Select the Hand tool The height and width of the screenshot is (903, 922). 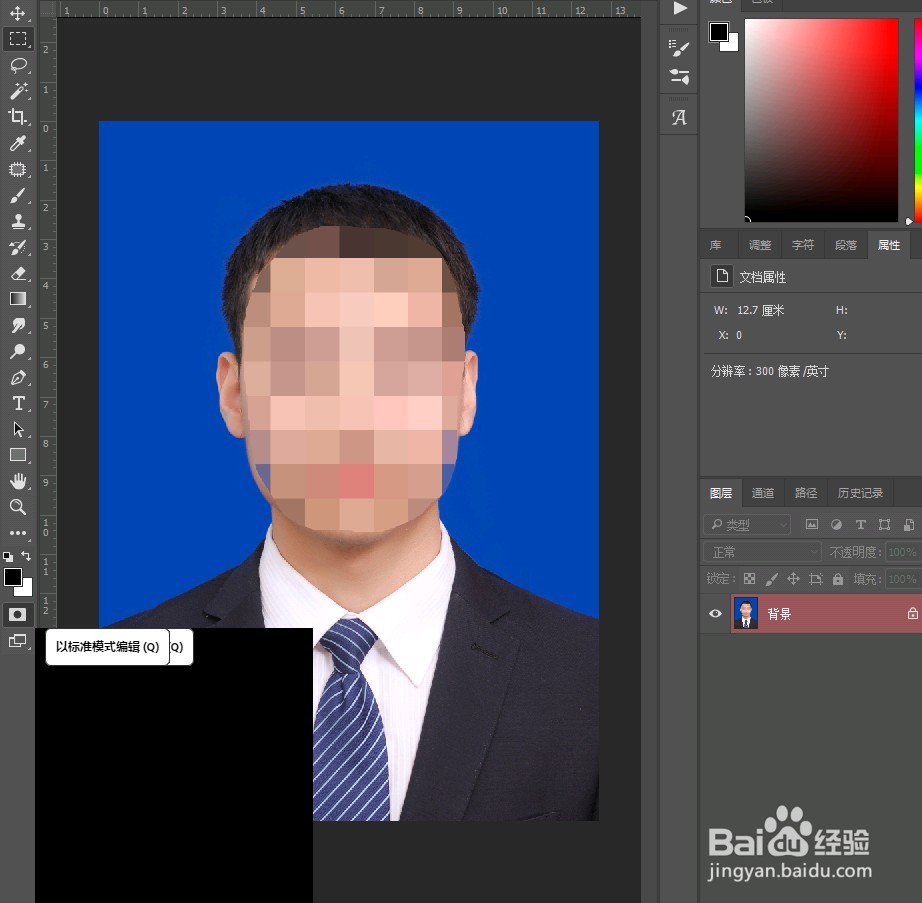pos(18,481)
